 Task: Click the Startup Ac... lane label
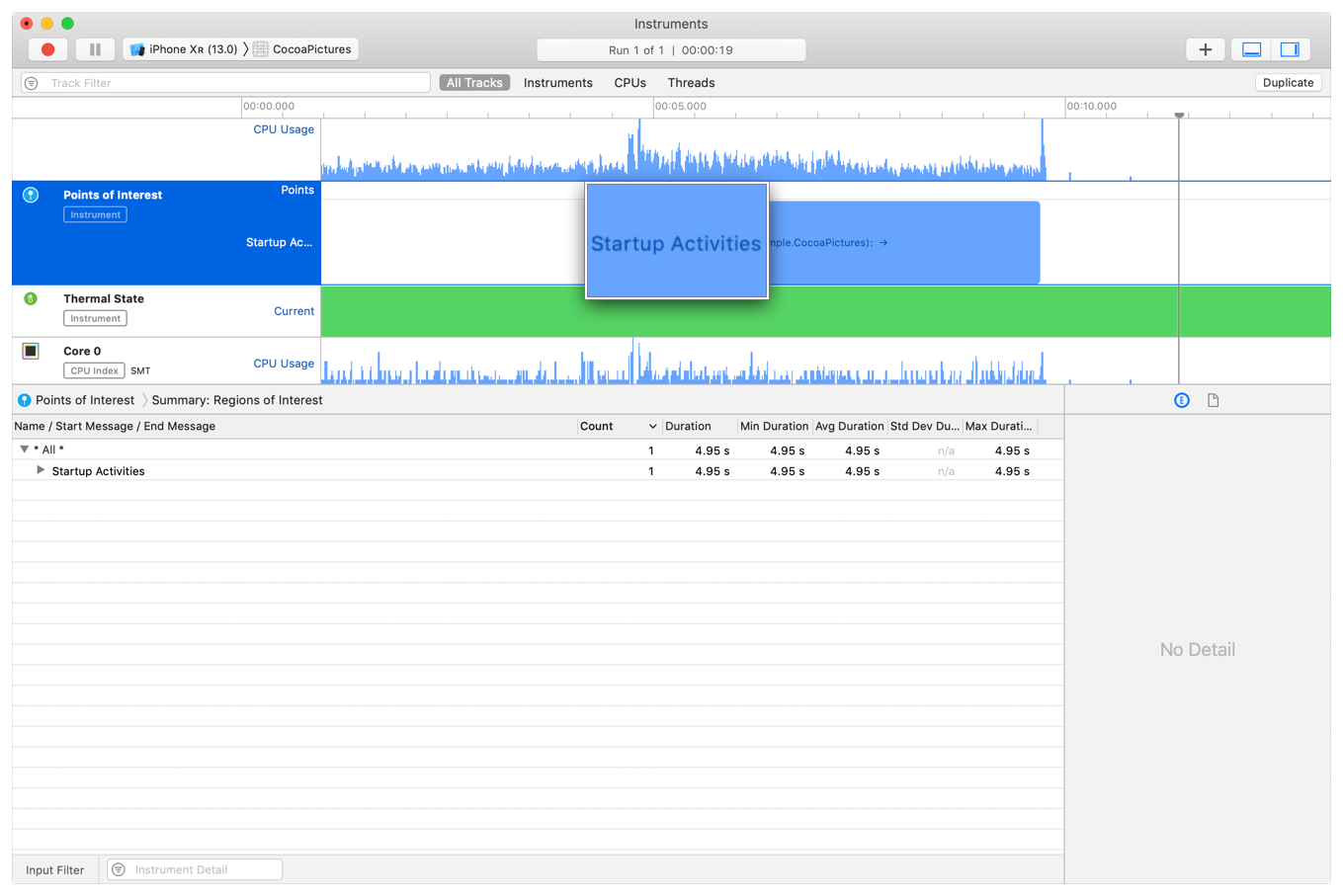tap(280, 242)
